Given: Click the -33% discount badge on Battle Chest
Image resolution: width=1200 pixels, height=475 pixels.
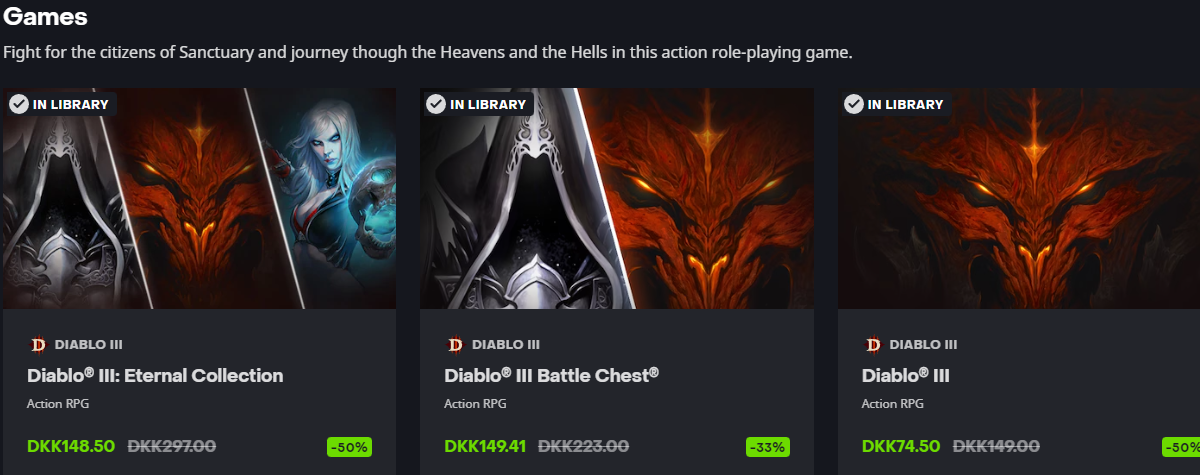Looking at the screenshot, I should click(x=767, y=447).
